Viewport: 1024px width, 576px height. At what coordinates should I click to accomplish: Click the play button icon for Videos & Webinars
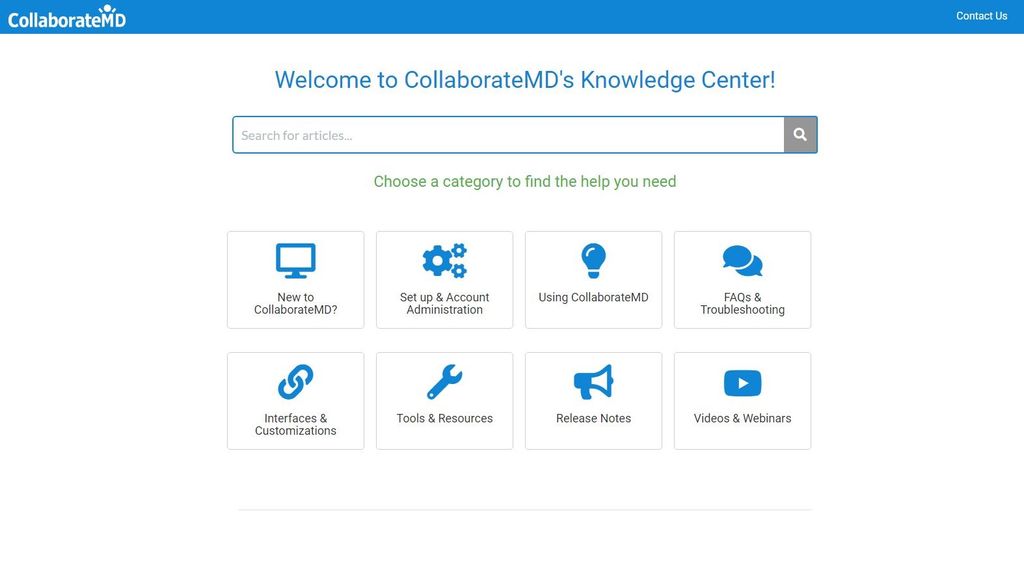tap(742, 382)
